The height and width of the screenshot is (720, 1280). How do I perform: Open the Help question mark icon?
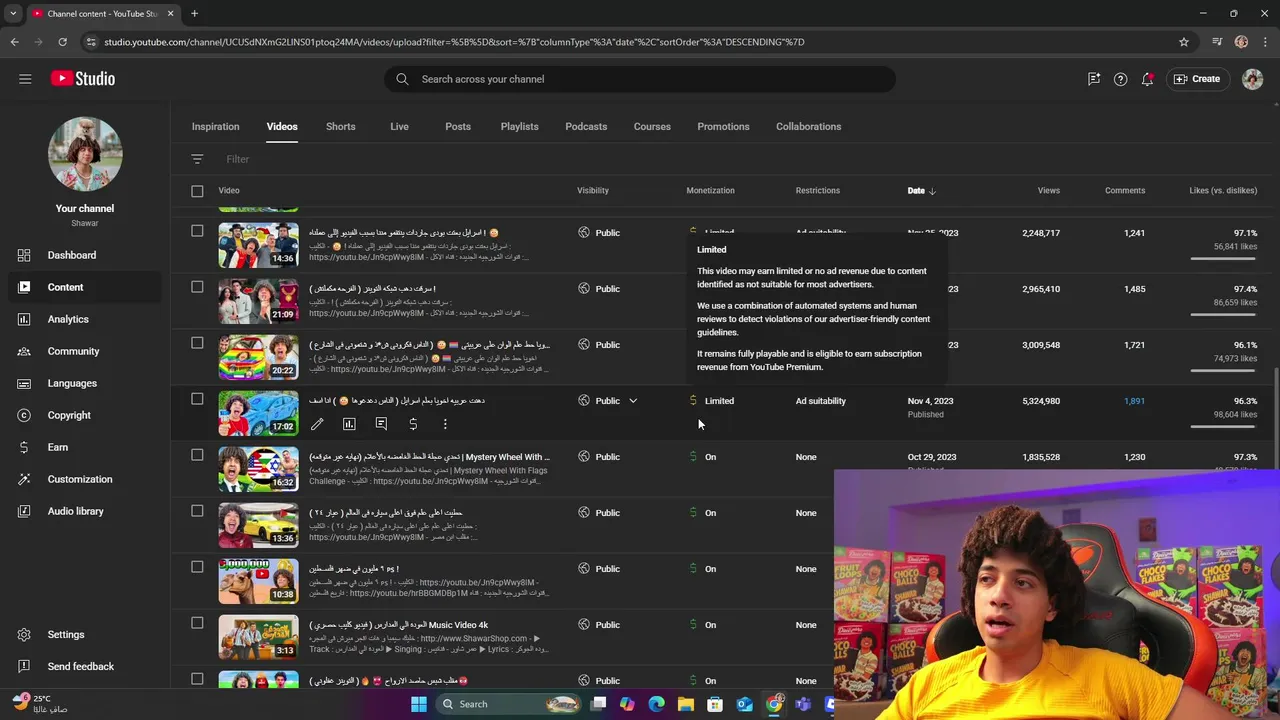click(x=1120, y=79)
